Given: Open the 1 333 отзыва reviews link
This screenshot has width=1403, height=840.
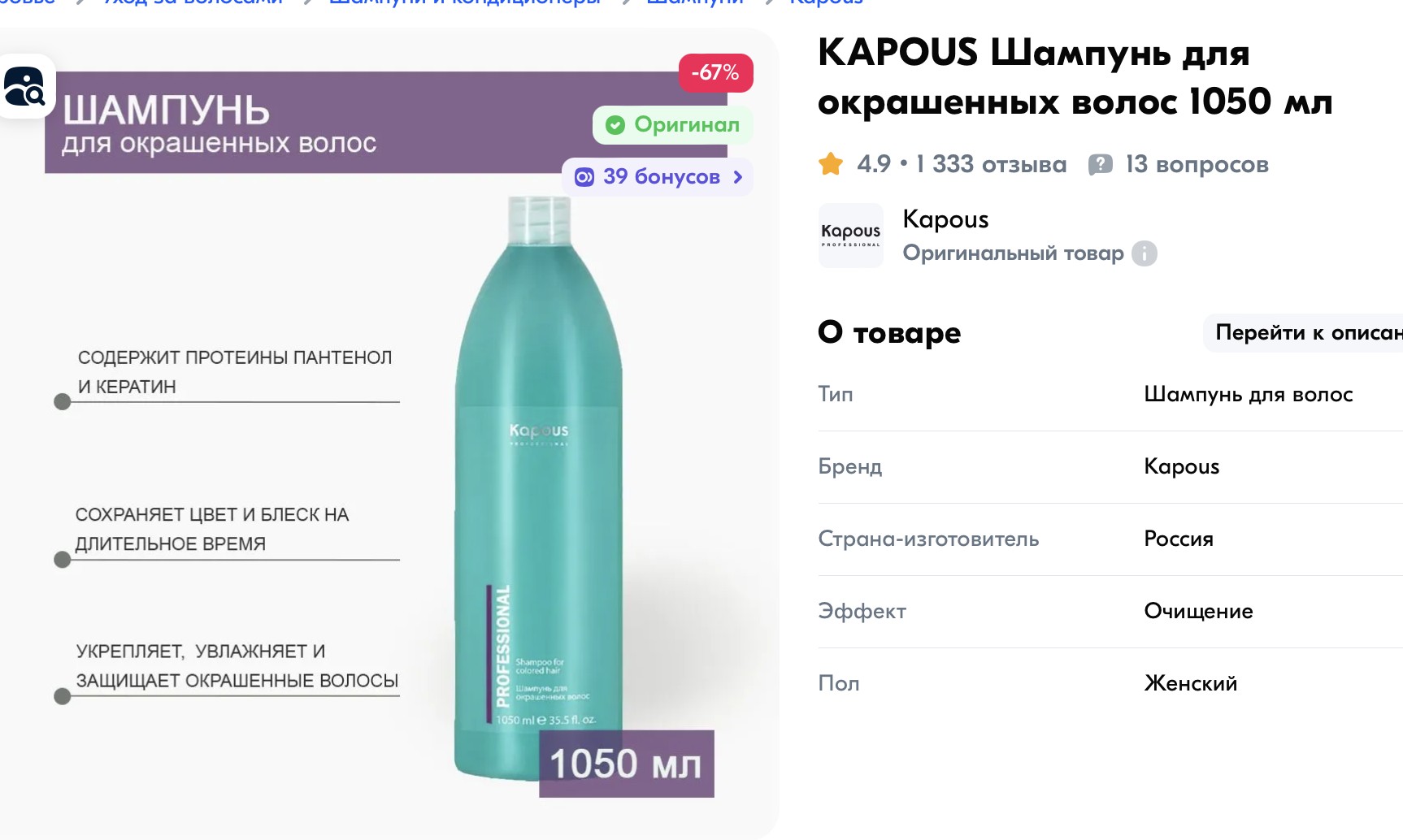Looking at the screenshot, I should [991, 165].
